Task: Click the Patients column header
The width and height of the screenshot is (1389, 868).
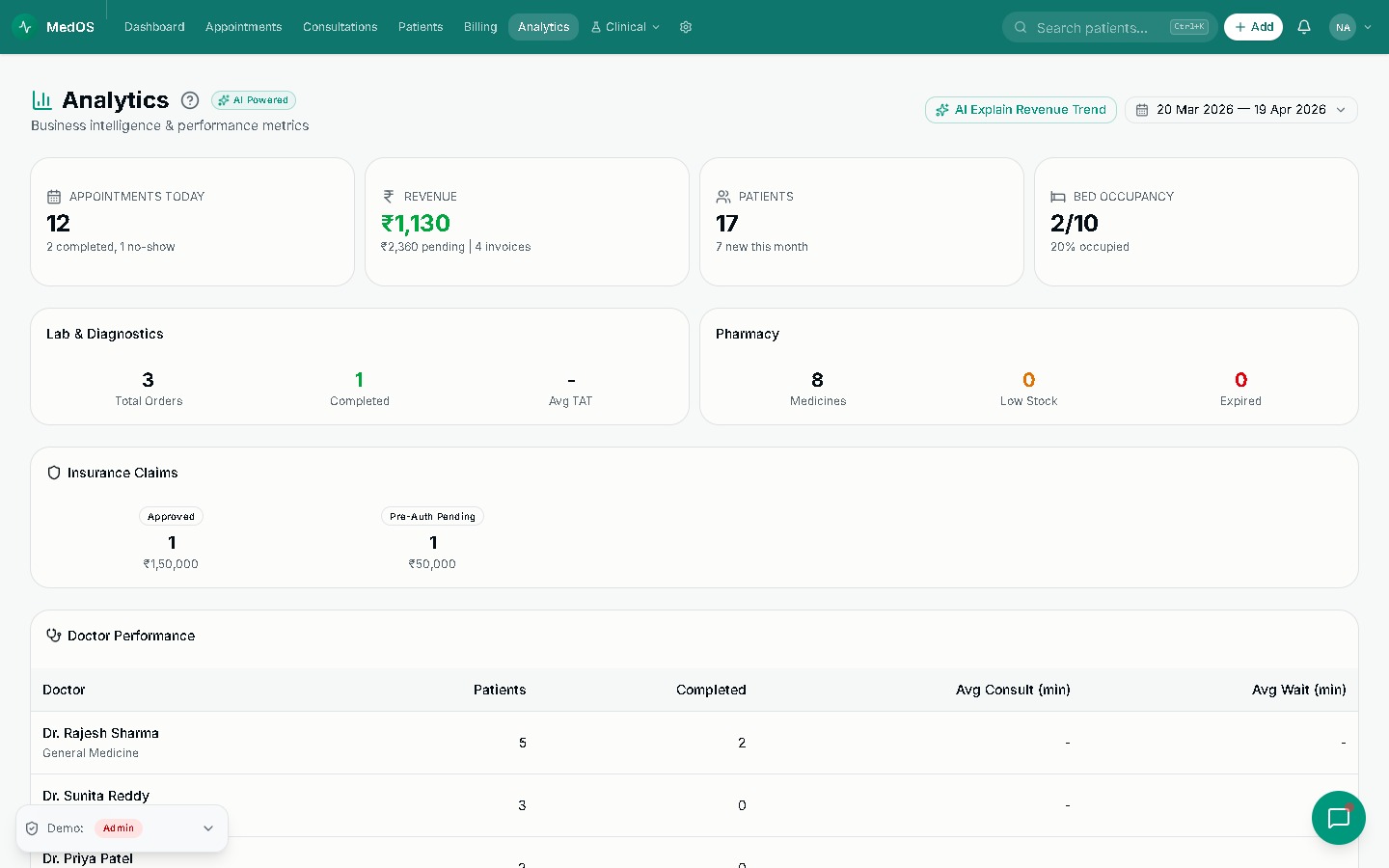Action: 500,690
